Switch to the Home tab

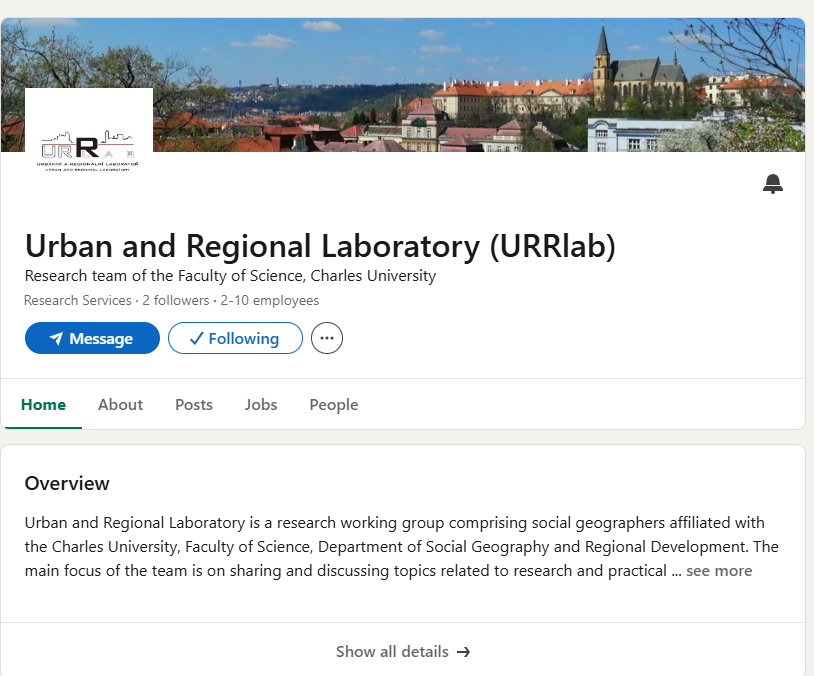point(43,404)
